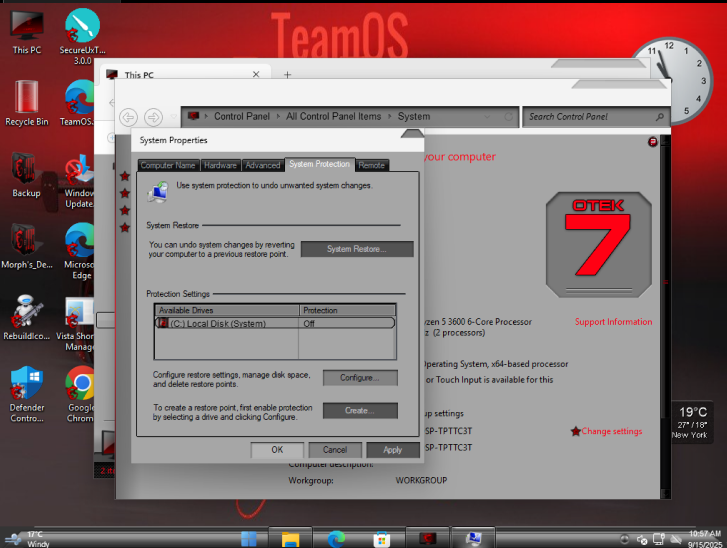Click Back arrow in Control Panel window

point(128,117)
